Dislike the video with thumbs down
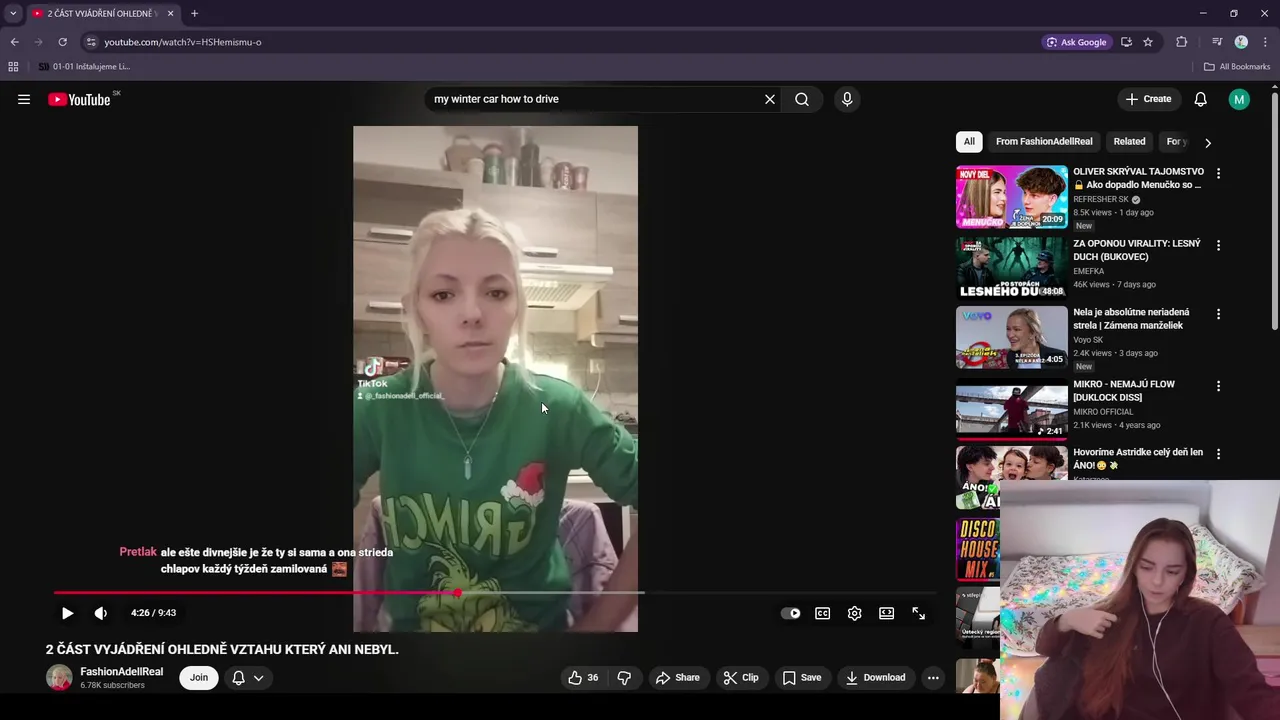The height and width of the screenshot is (720, 1280). 624,677
